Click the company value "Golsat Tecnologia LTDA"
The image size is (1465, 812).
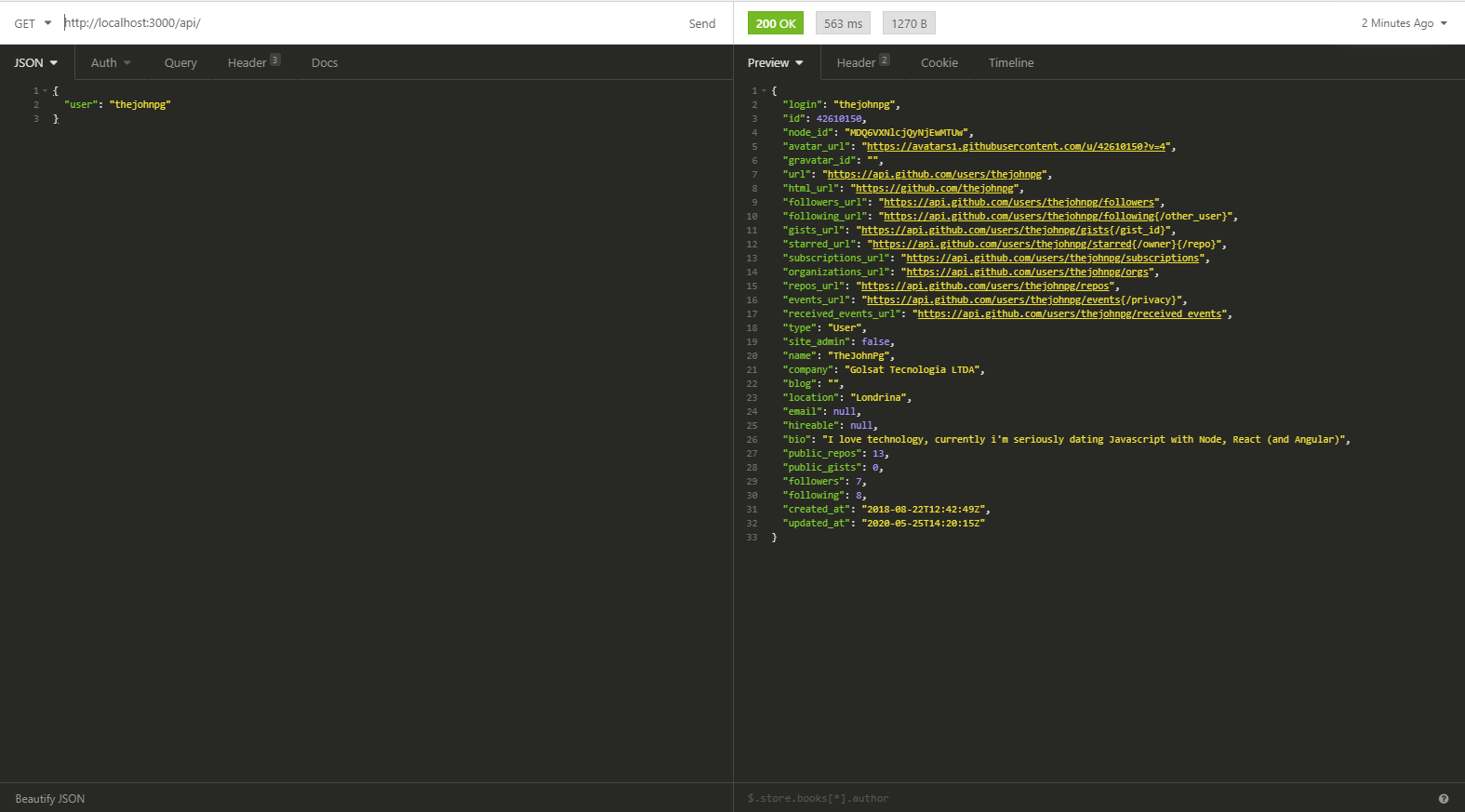pos(912,370)
